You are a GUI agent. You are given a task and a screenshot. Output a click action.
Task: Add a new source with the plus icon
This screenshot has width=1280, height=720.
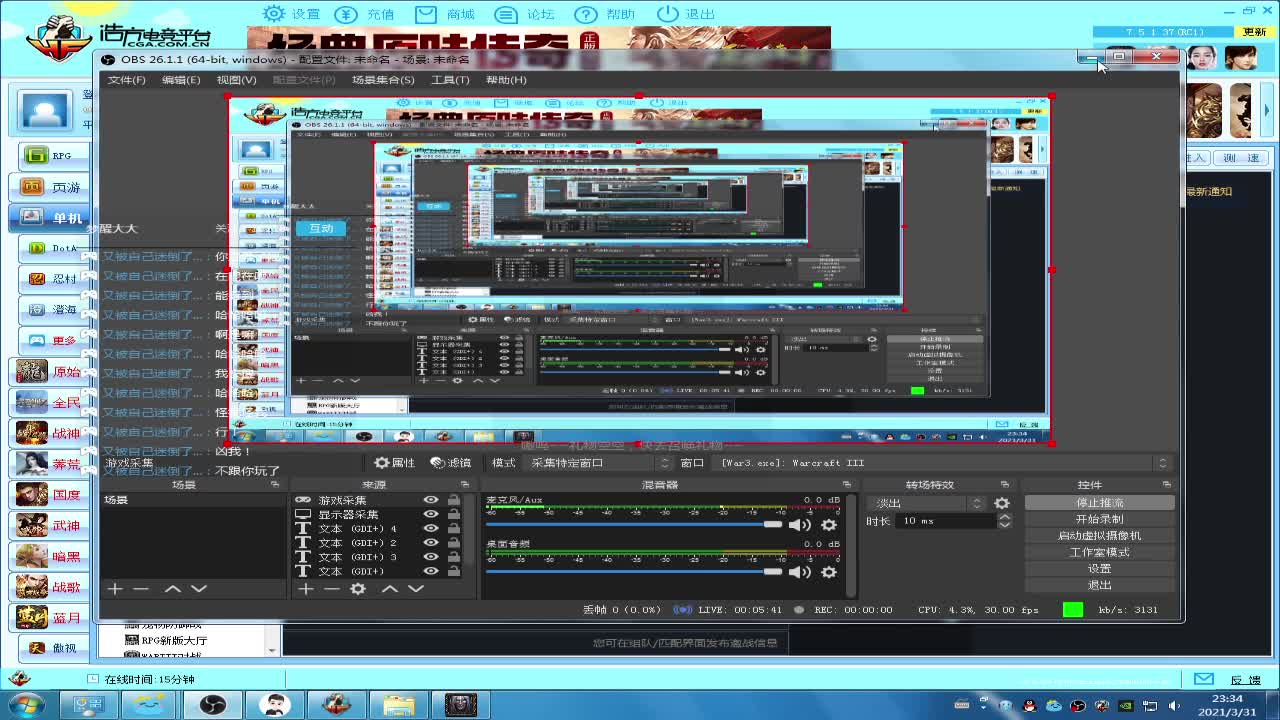(x=306, y=589)
